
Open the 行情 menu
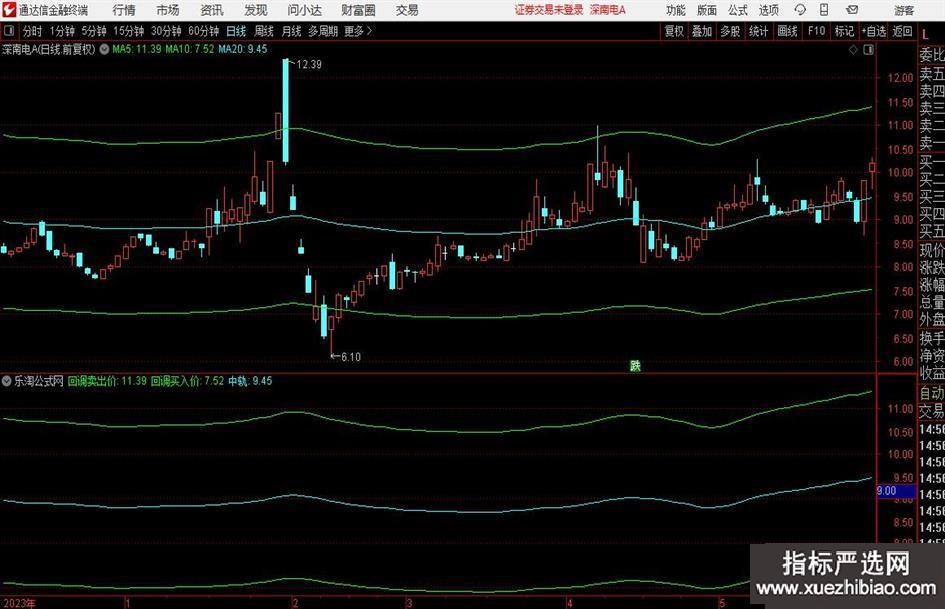coord(124,10)
